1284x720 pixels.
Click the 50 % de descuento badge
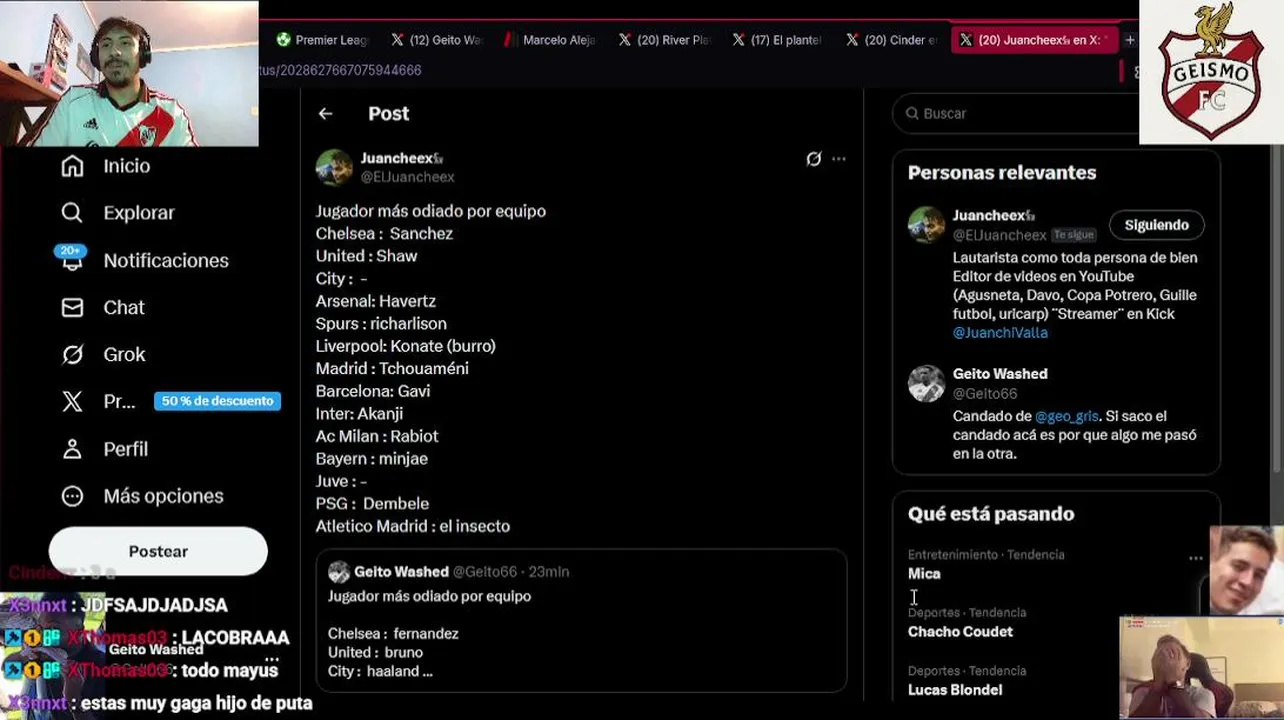(x=217, y=401)
